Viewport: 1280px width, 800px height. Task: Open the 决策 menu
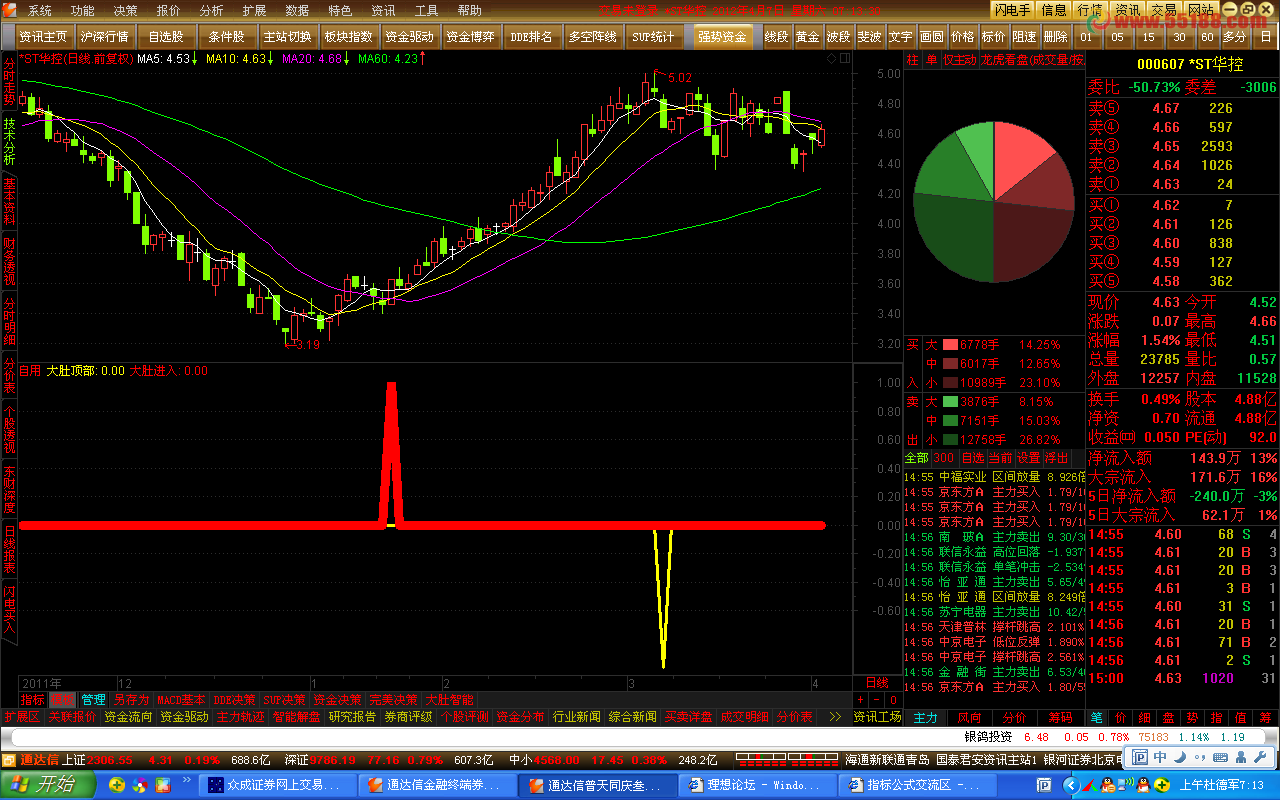coord(125,10)
